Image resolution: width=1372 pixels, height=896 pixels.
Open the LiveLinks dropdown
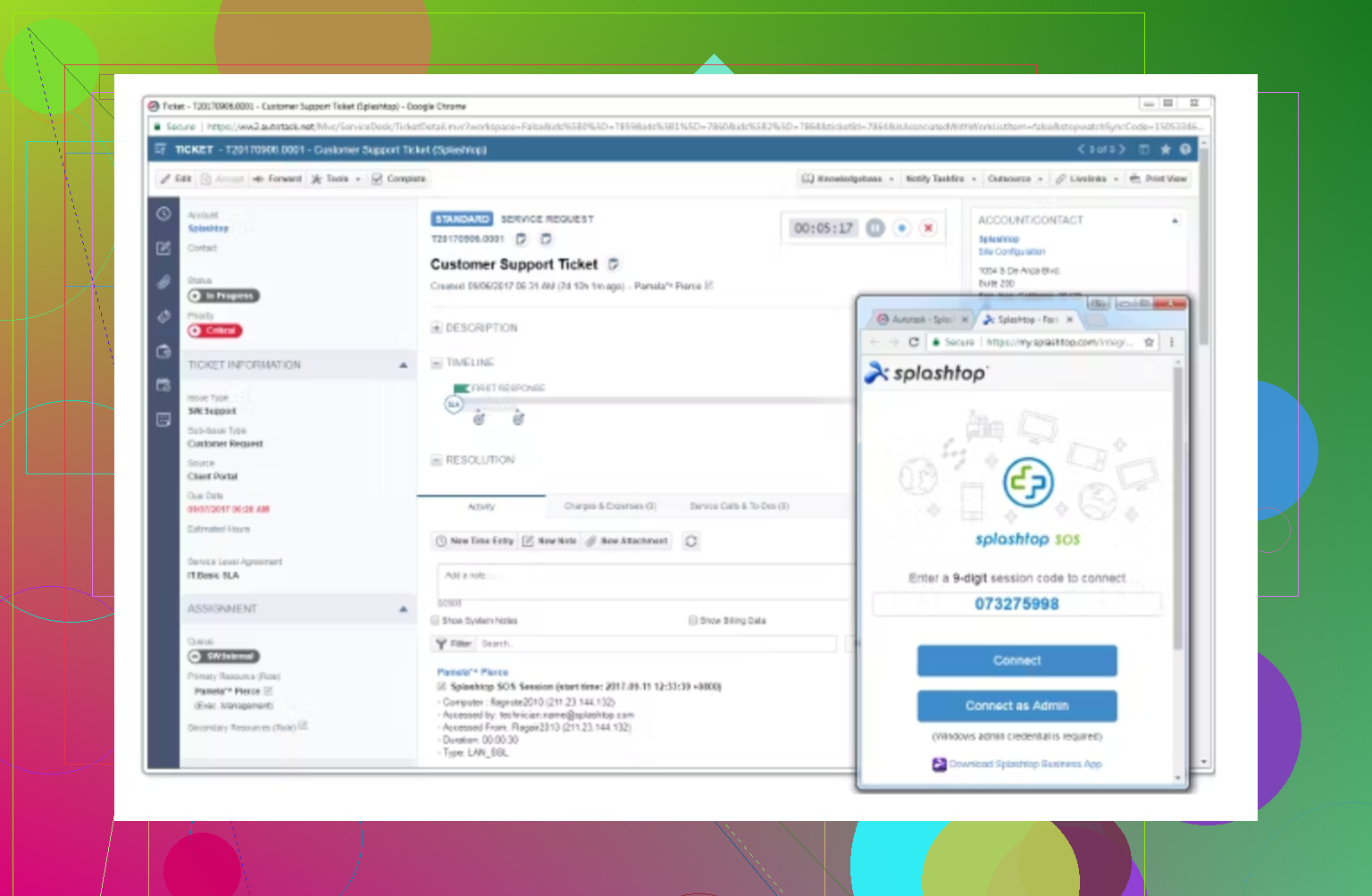[x=1087, y=179]
